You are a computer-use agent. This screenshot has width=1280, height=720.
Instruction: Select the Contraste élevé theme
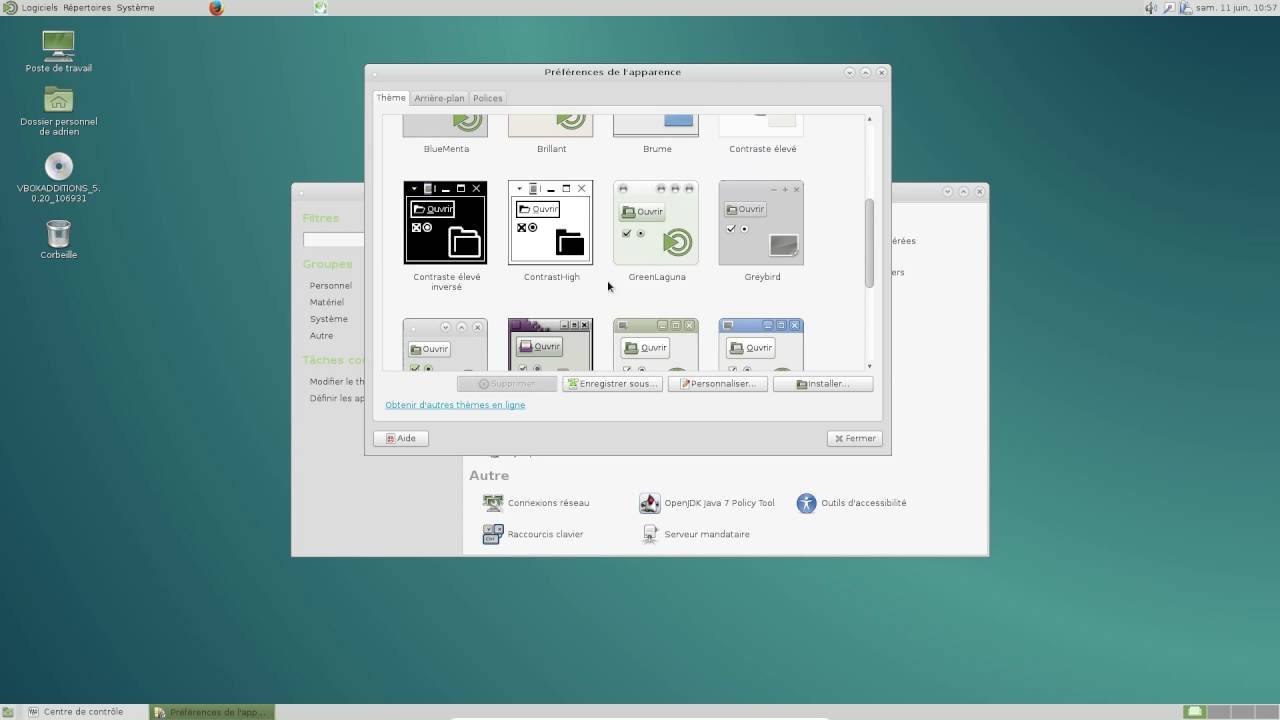coord(761,127)
